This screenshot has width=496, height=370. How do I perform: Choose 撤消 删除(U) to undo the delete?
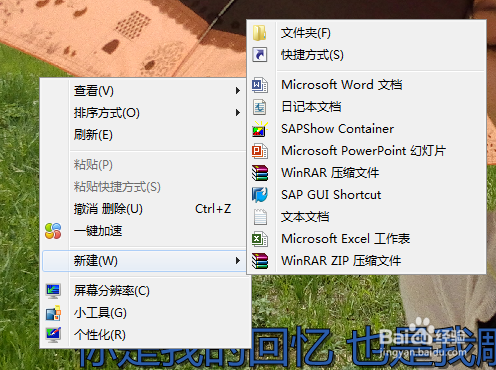143,209
